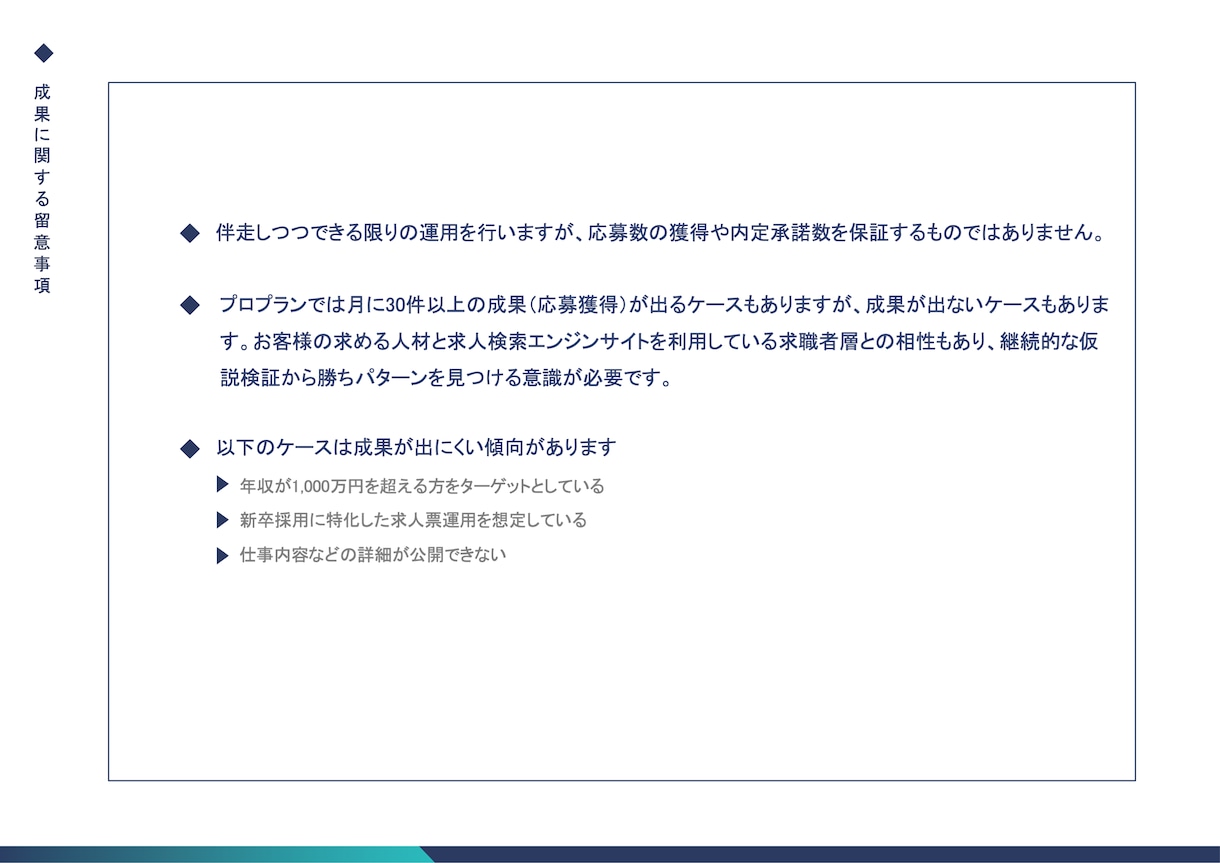Click the diamond bullet beside 伴走しつつできる限りの運用

click(x=190, y=234)
